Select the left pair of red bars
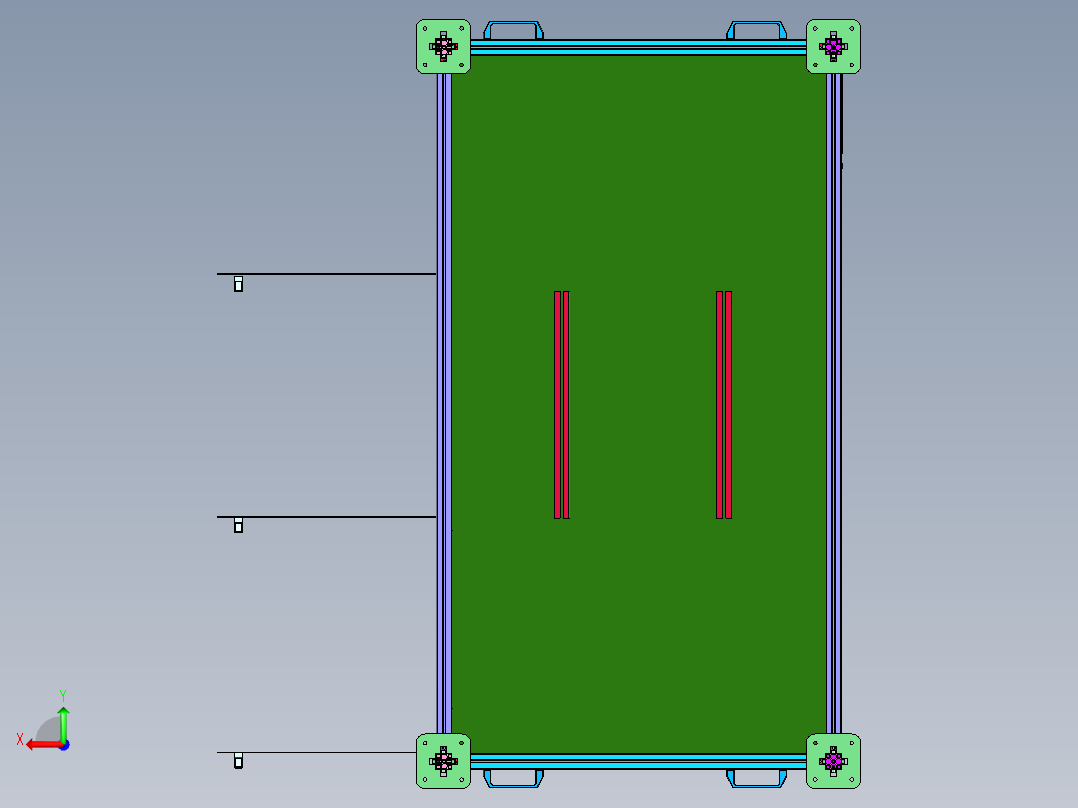Viewport: 1078px width, 808px height. [562, 405]
